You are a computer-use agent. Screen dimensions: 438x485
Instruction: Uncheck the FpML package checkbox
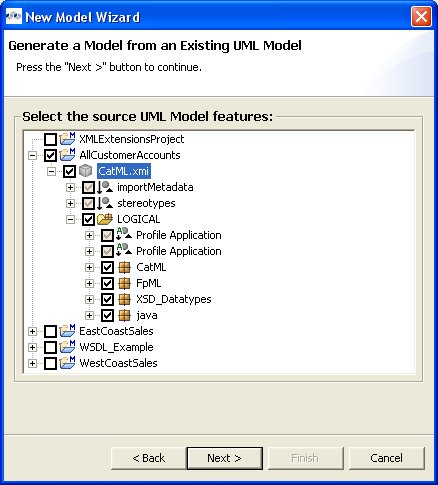107,283
